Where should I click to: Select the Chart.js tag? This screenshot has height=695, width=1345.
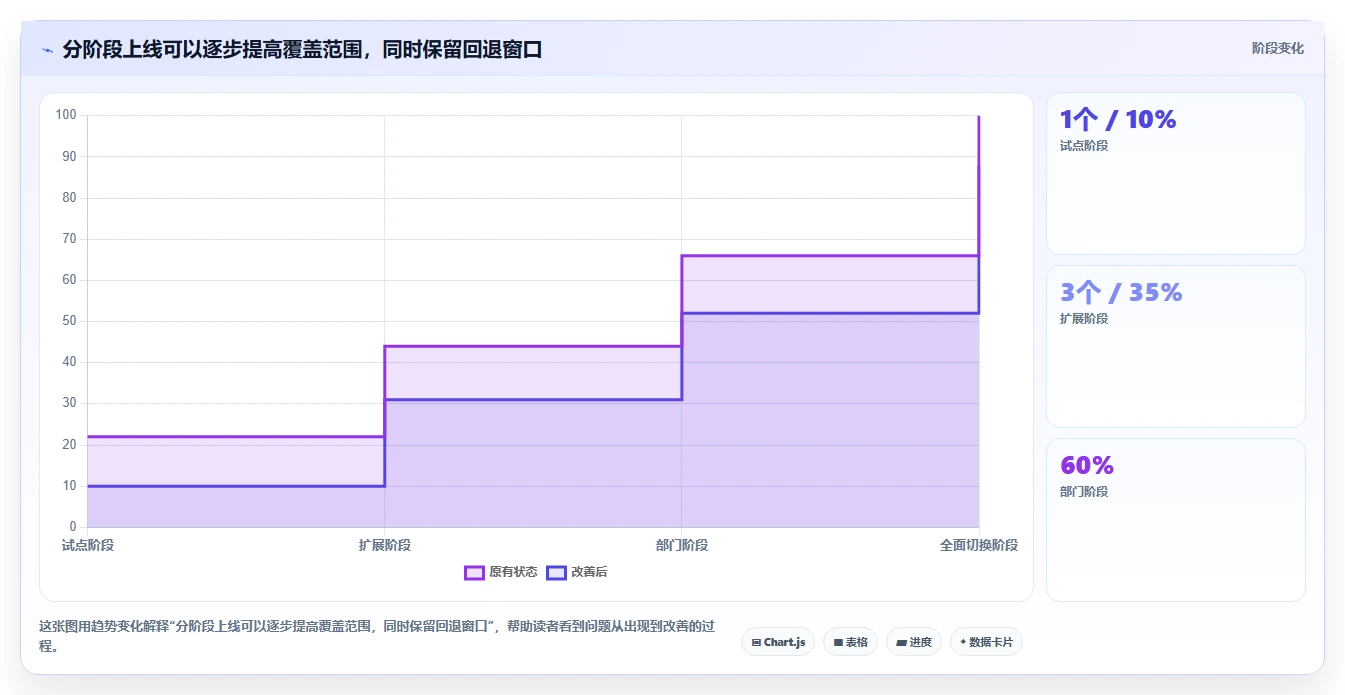(778, 642)
